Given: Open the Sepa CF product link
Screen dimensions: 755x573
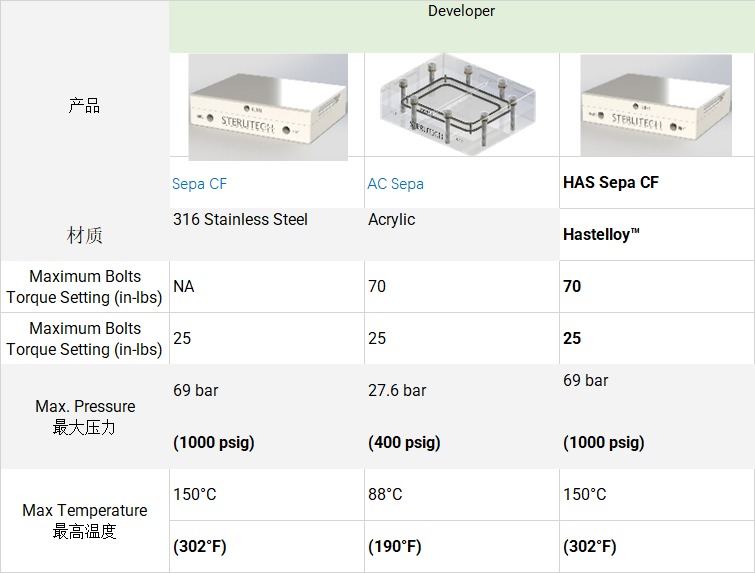Looking at the screenshot, I should [199, 184].
